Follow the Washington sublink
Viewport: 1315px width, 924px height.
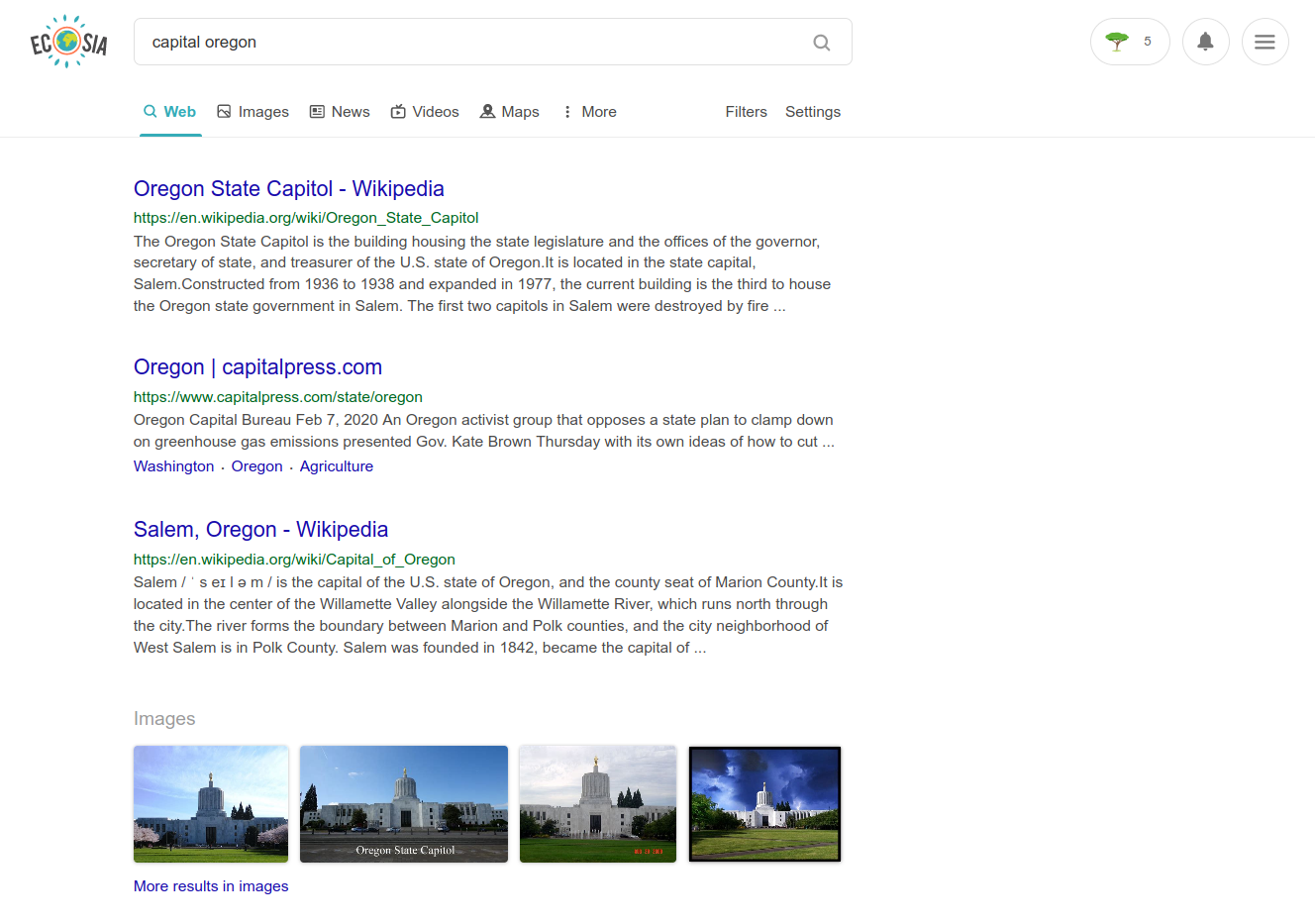point(173,466)
